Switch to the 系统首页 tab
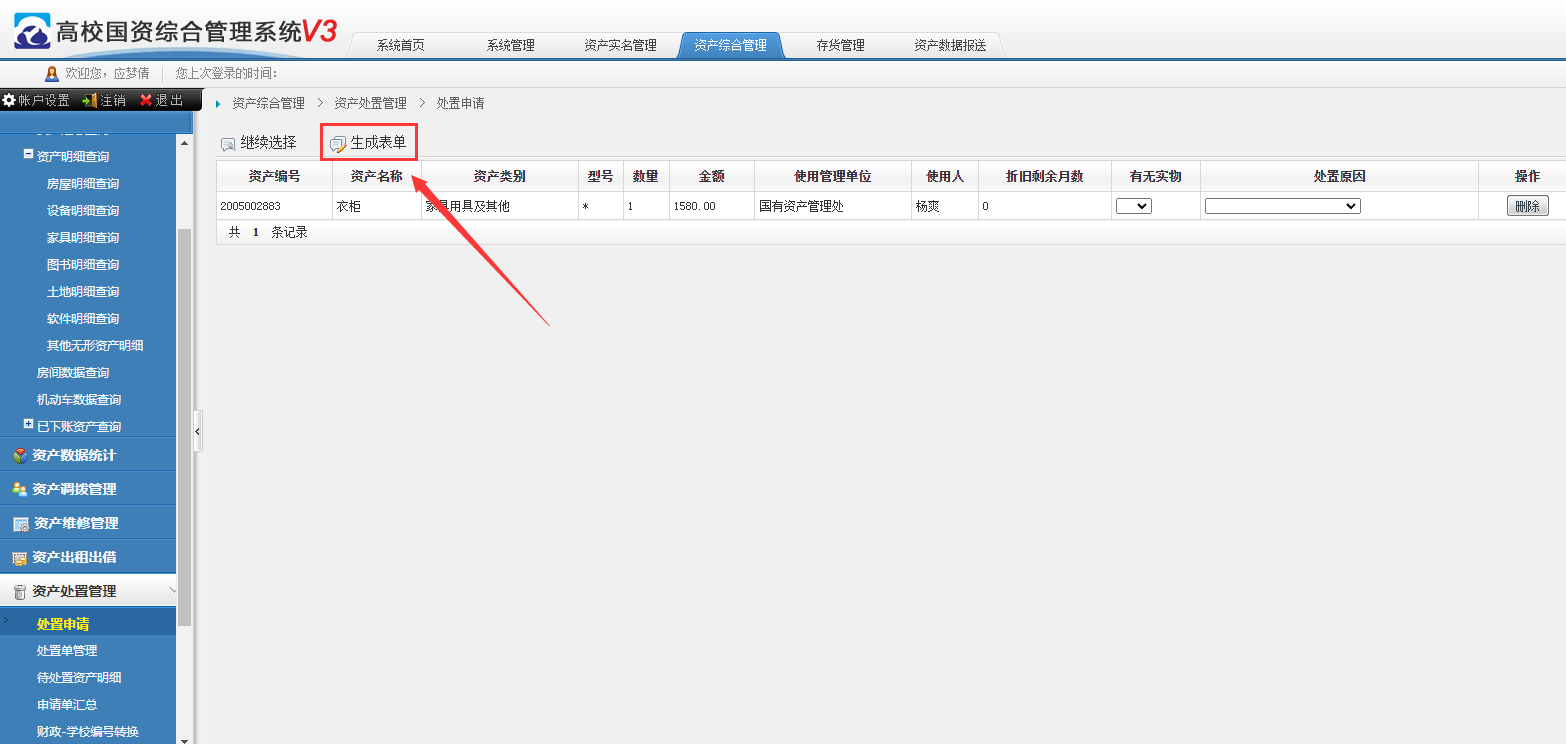Viewport: 1566px width, 744px height. [400, 45]
